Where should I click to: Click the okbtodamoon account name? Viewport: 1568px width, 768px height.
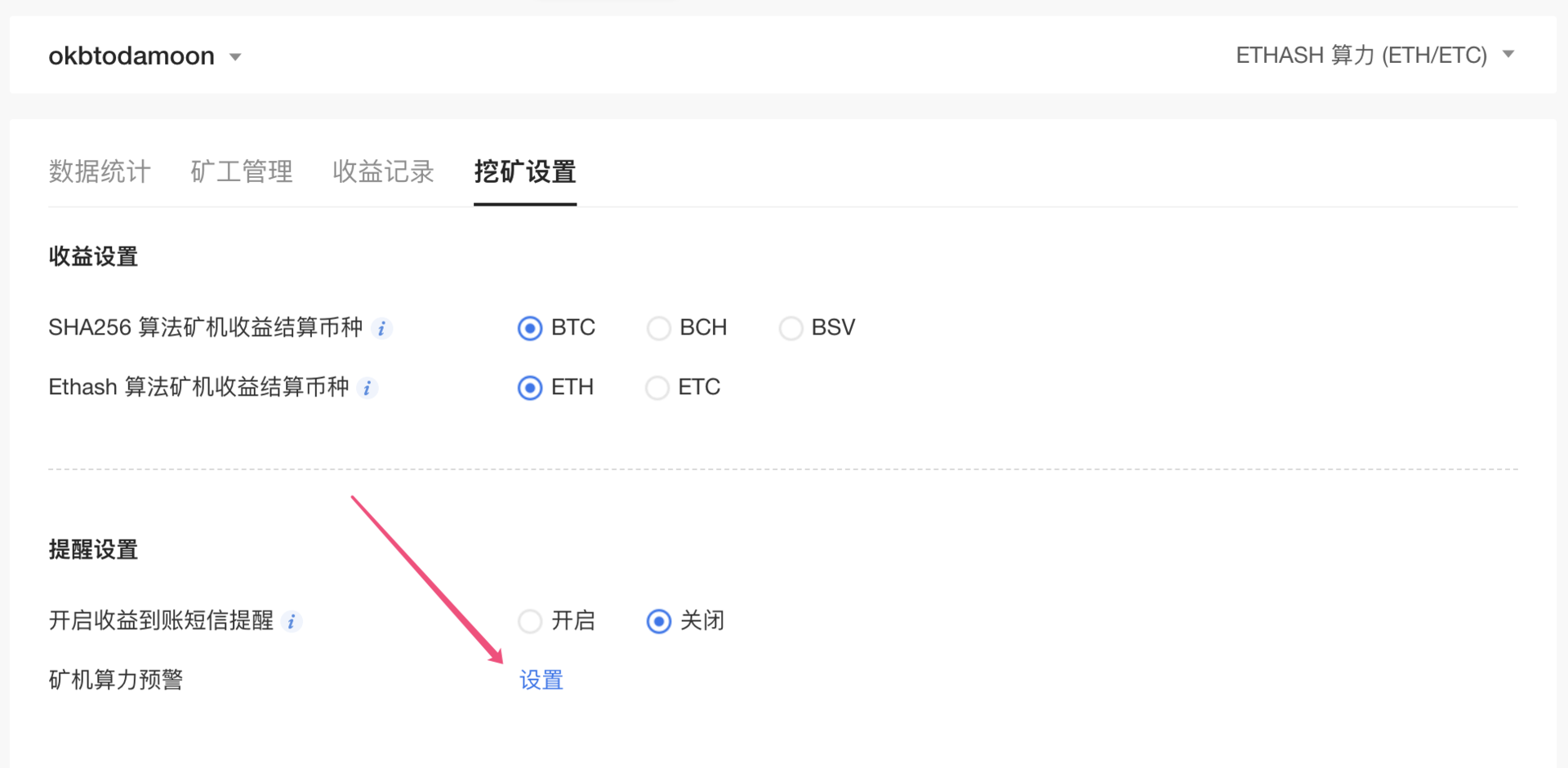pyautogui.click(x=131, y=55)
